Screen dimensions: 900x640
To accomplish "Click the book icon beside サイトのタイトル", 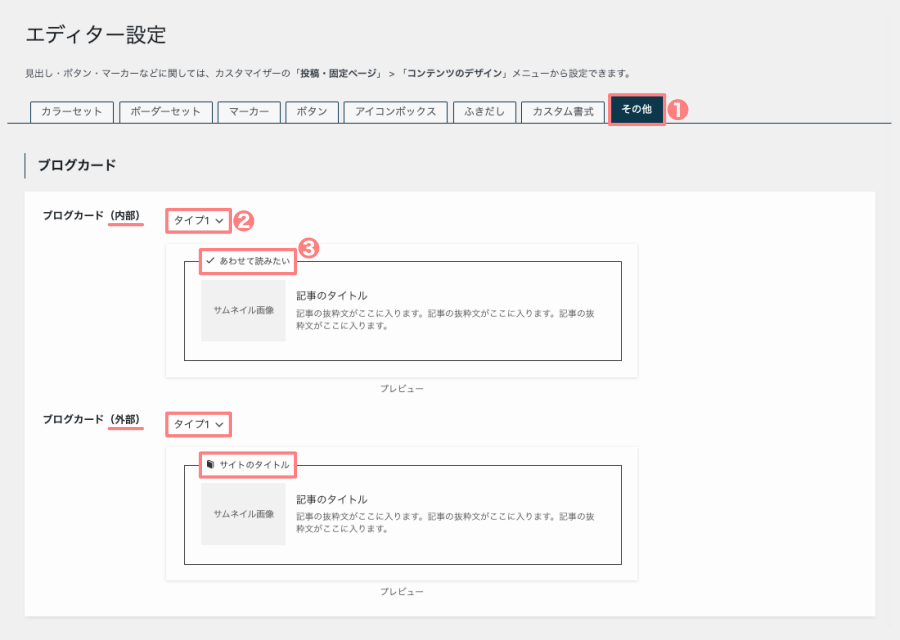I will [210, 464].
